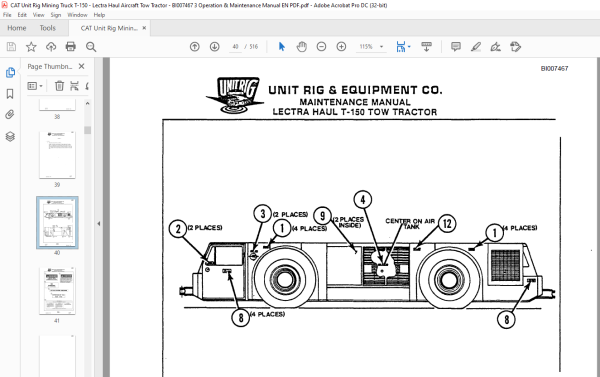
Task: Click the thumbnails panel scroll-up arrow
Action: [88, 104]
